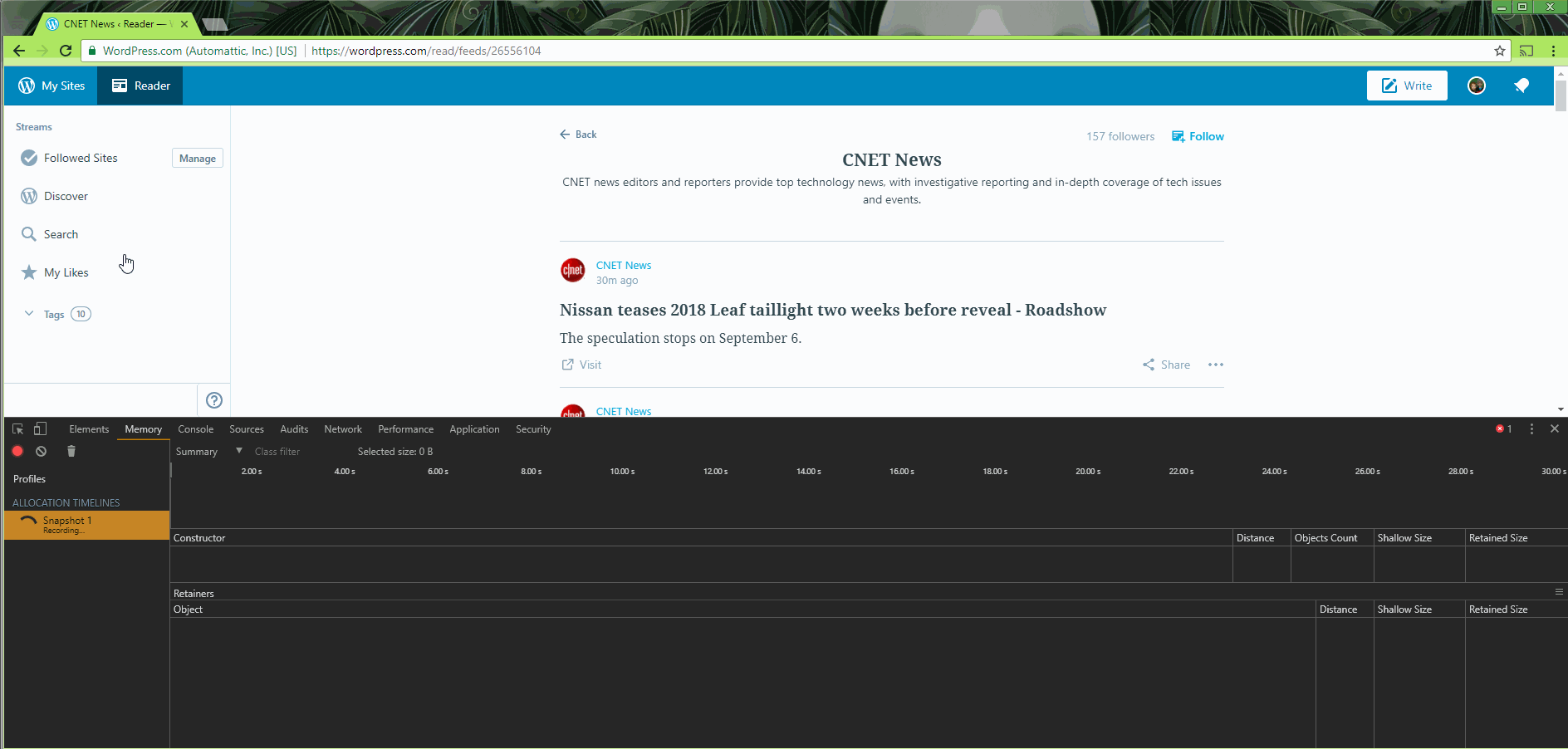The width and height of the screenshot is (1568, 749).
Task: Open the Chrome three-dot menu
Action: click(x=1553, y=51)
